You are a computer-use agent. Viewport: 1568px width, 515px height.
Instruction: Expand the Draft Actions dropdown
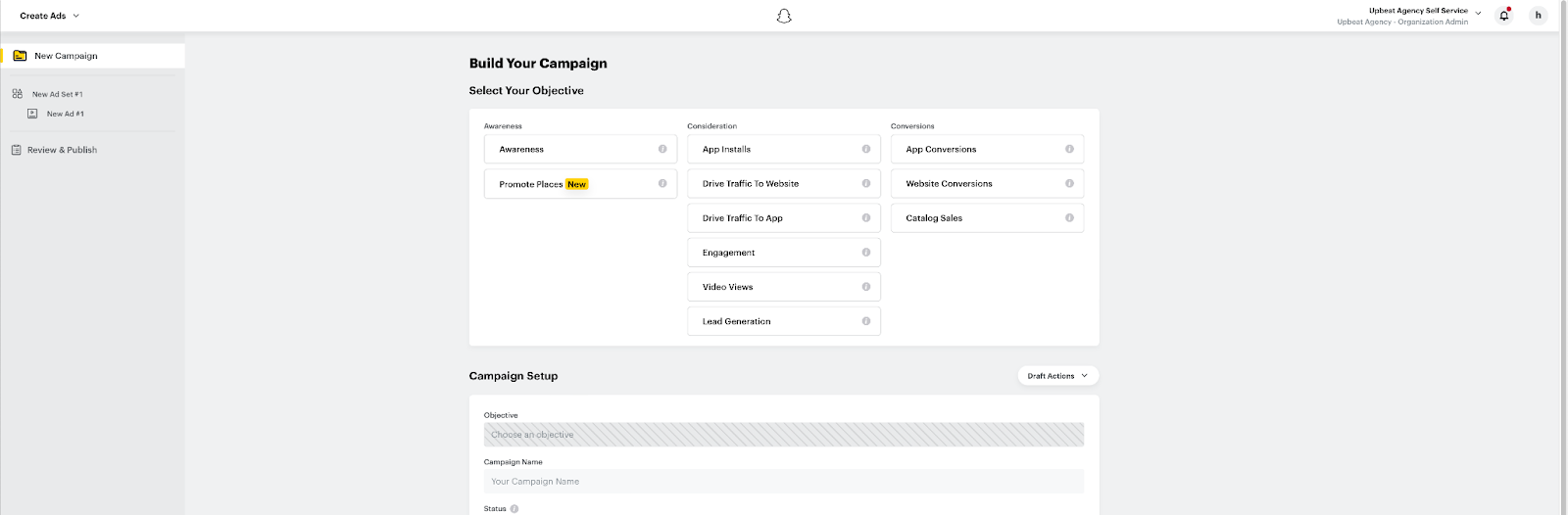coord(1057,376)
